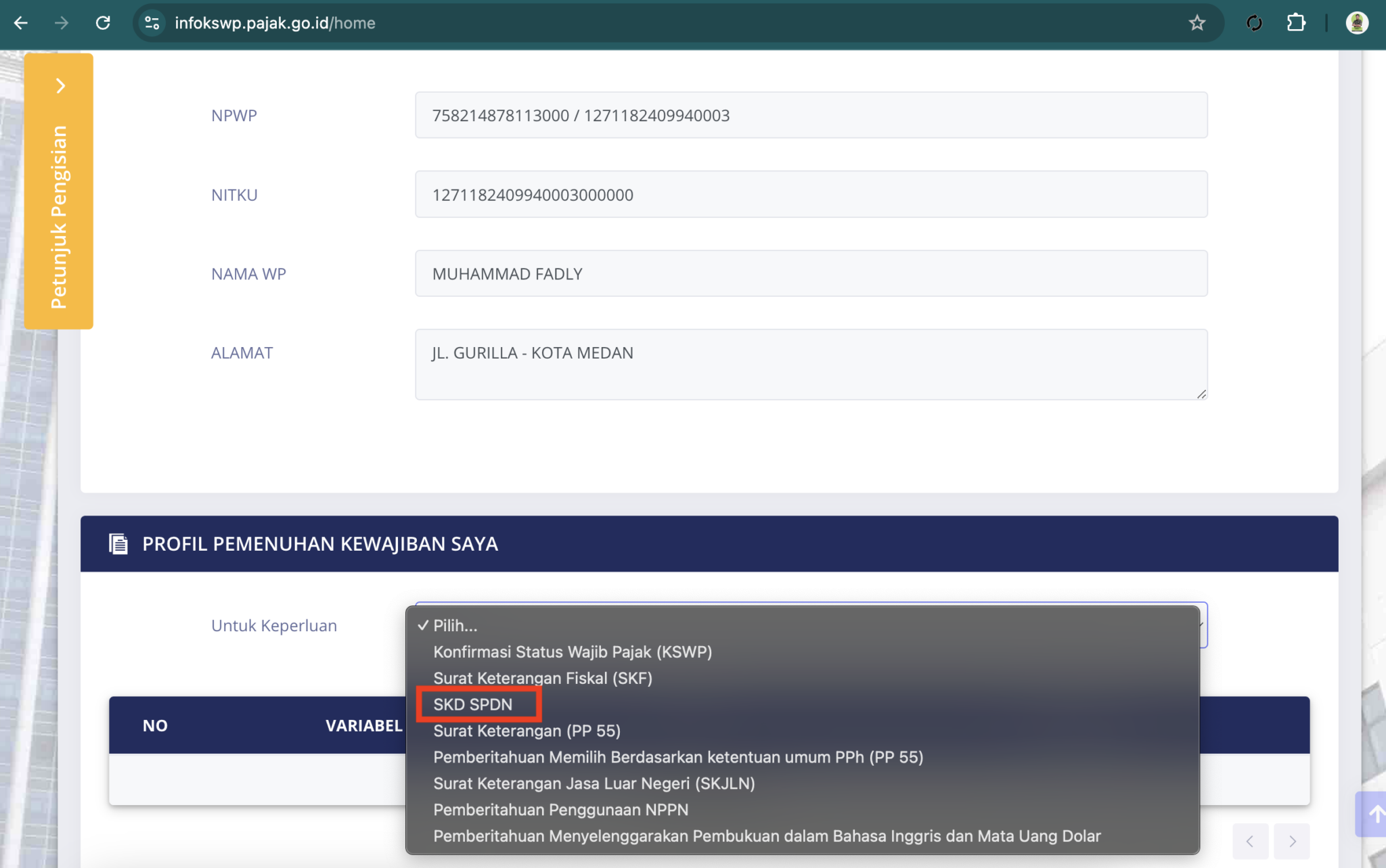Click inside the NPWP field
This screenshot has height=868, width=1386.
click(x=810, y=115)
